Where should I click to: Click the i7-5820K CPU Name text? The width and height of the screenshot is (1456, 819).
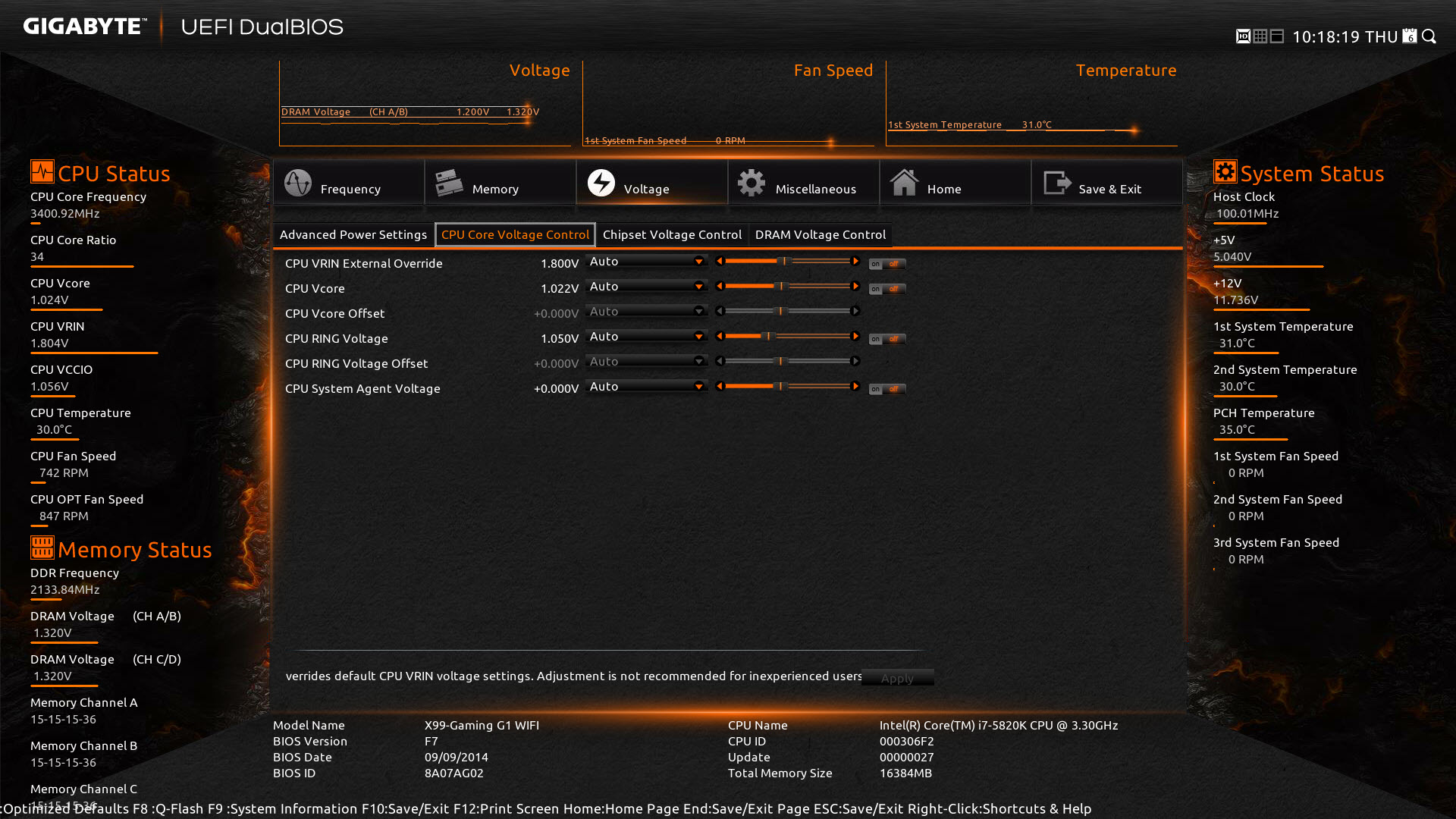pyautogui.click(x=999, y=725)
